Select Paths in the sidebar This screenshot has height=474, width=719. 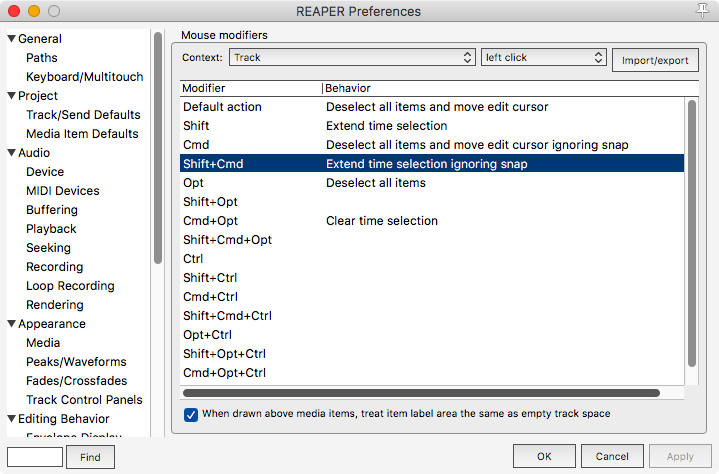click(42, 58)
